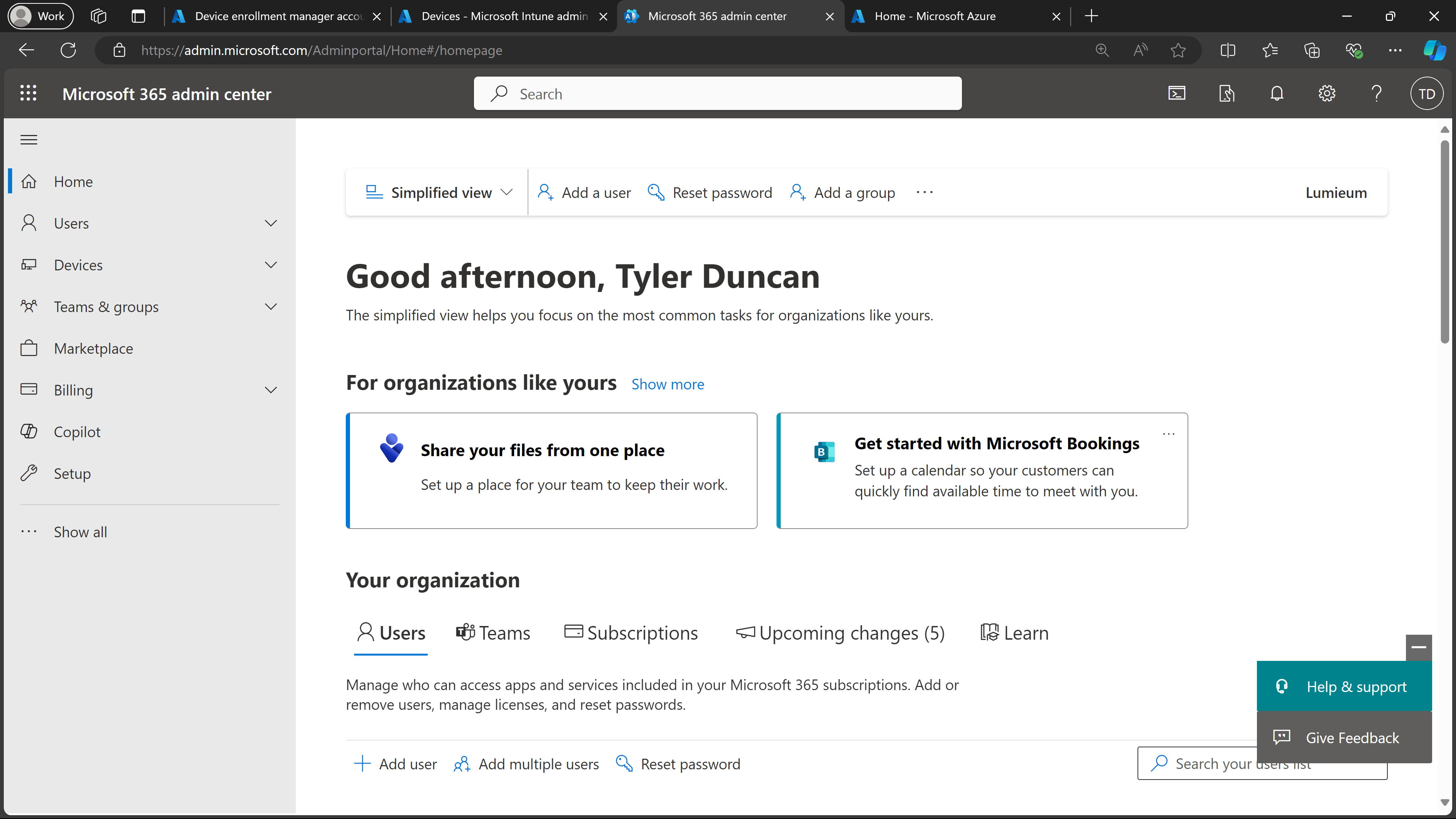Toggle split screen icon in Edge toolbar
This screenshot has height=819, width=1456.
1228,50
